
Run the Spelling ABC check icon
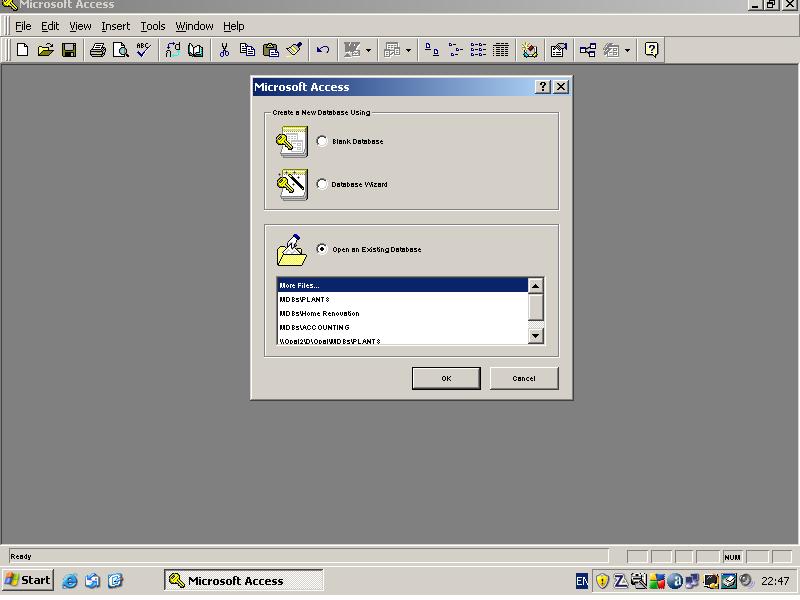[143, 50]
